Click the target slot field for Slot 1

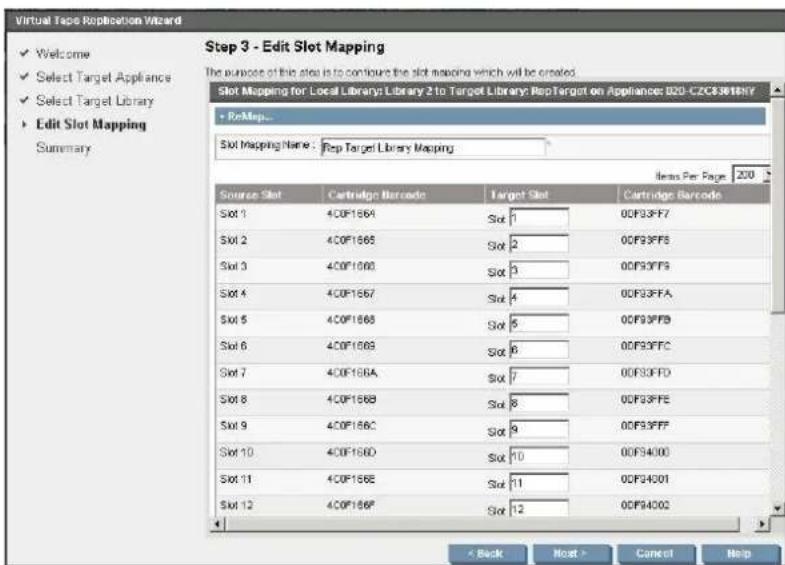(x=539, y=217)
